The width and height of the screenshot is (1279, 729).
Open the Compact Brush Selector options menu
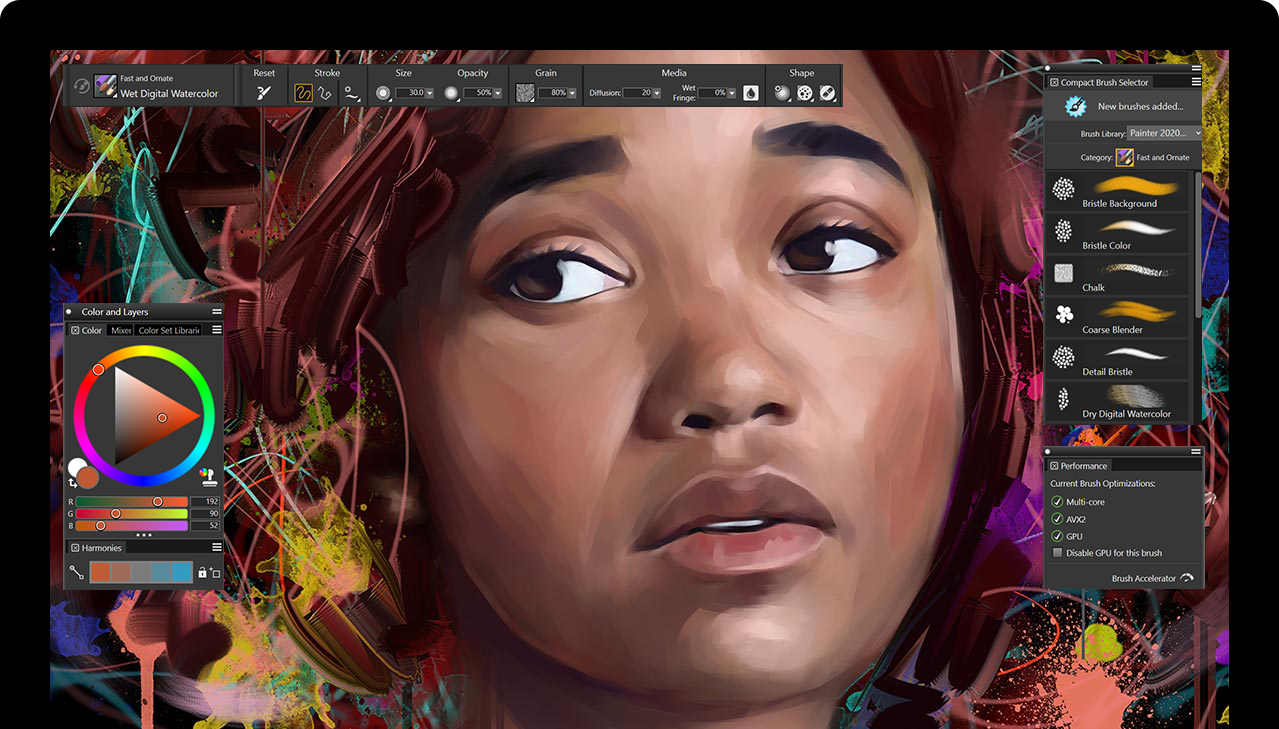pos(1196,82)
